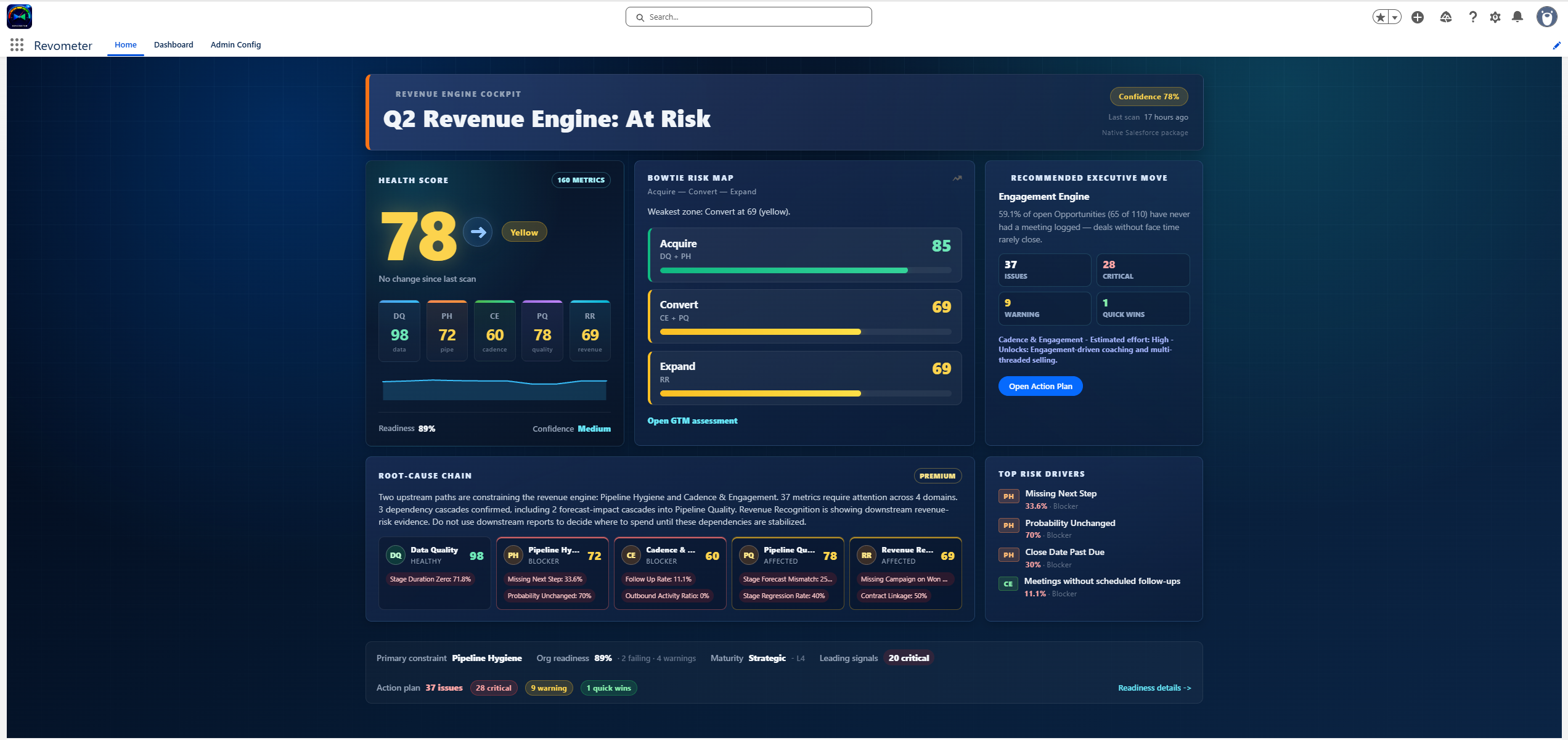
Task: Click the pencil edit page icon
Action: 1556,46
